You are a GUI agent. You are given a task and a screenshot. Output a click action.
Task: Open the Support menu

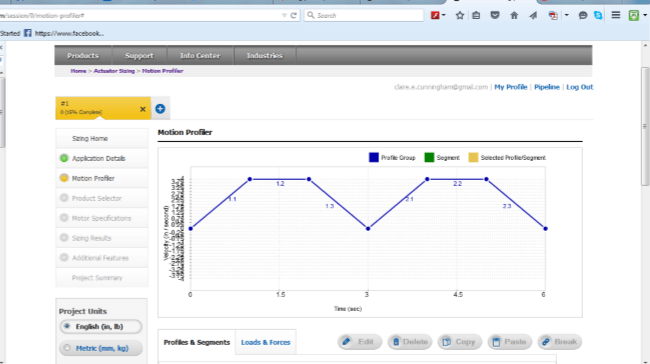click(x=139, y=56)
